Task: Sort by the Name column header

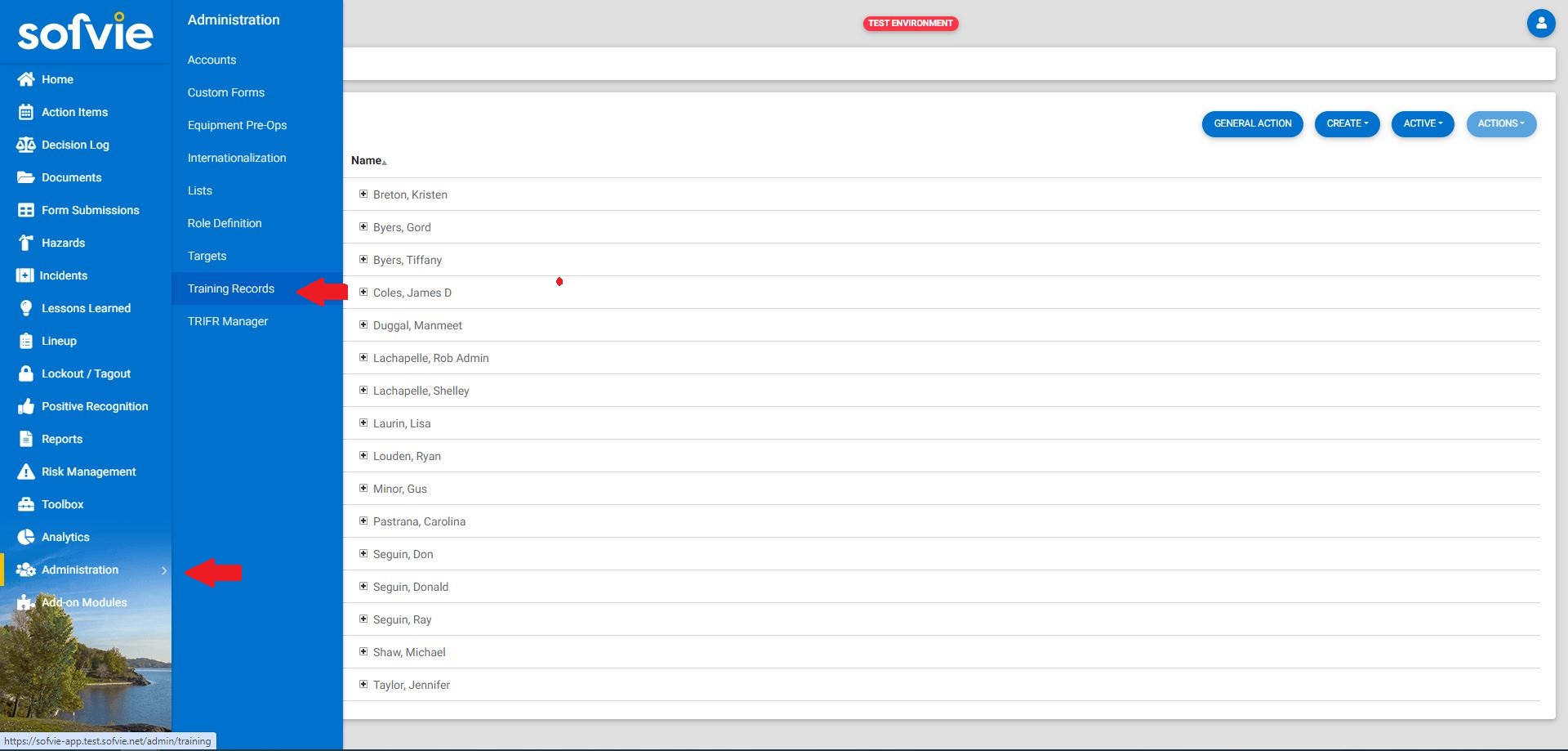Action: click(x=367, y=161)
